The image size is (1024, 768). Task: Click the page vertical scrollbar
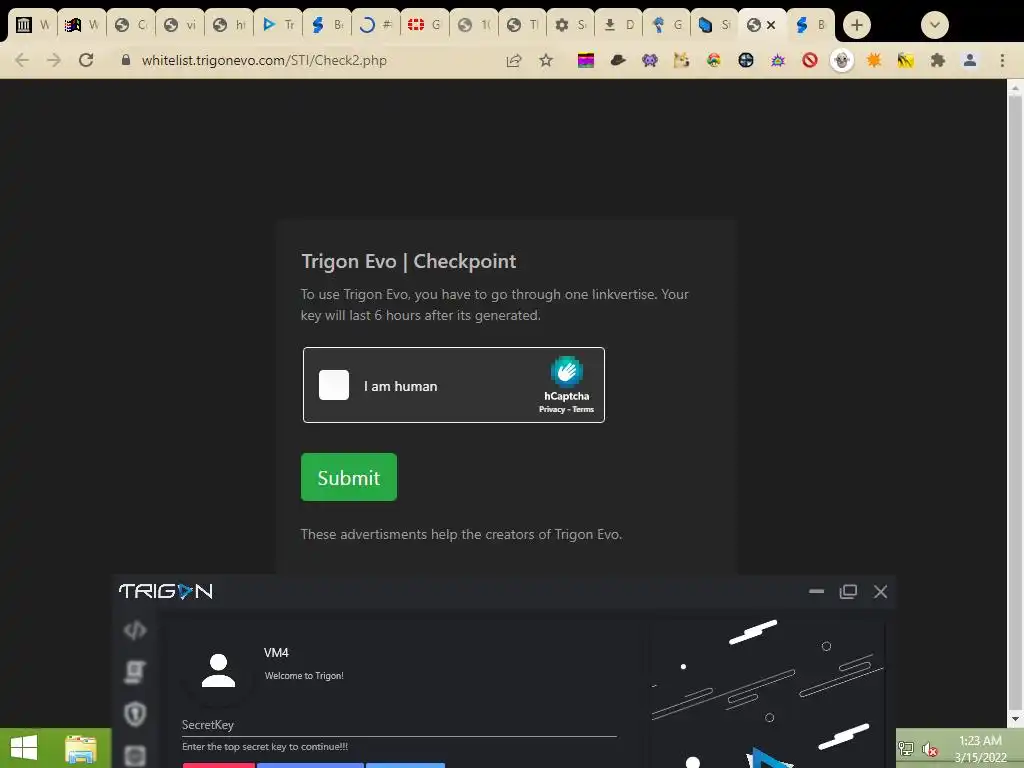[1015, 403]
